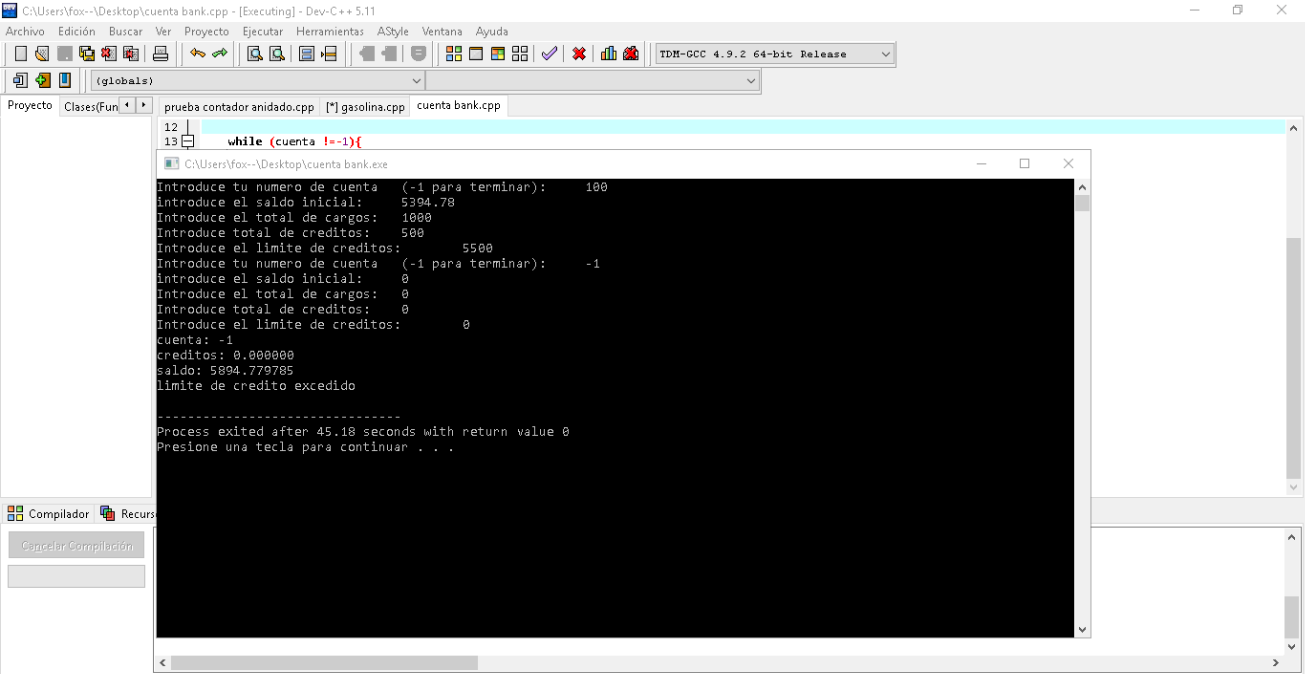The width and height of the screenshot is (1305, 674).
Task: Open the TDM-GCC compiler selection dropdown
Action: point(775,54)
